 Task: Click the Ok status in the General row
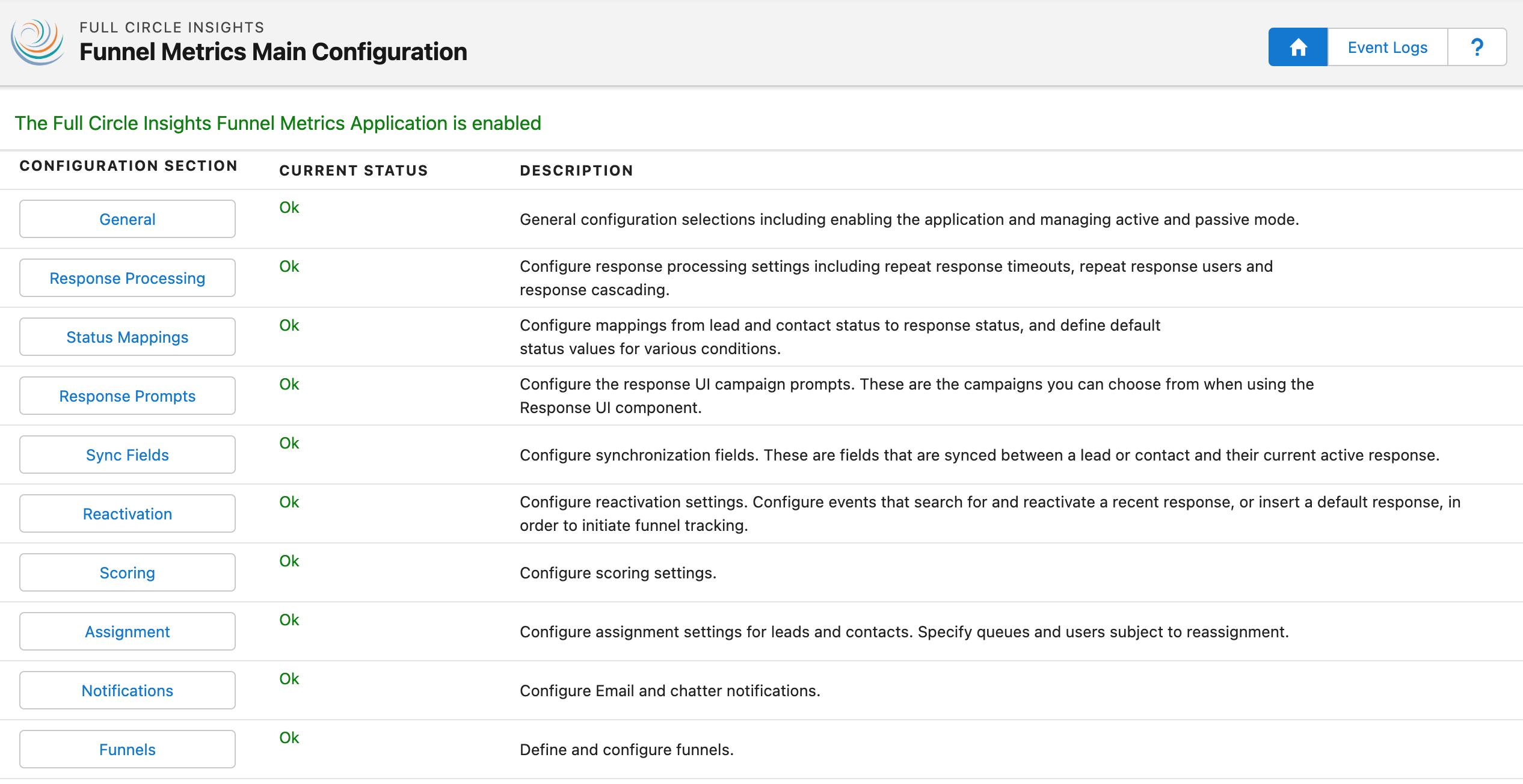pyautogui.click(x=289, y=207)
